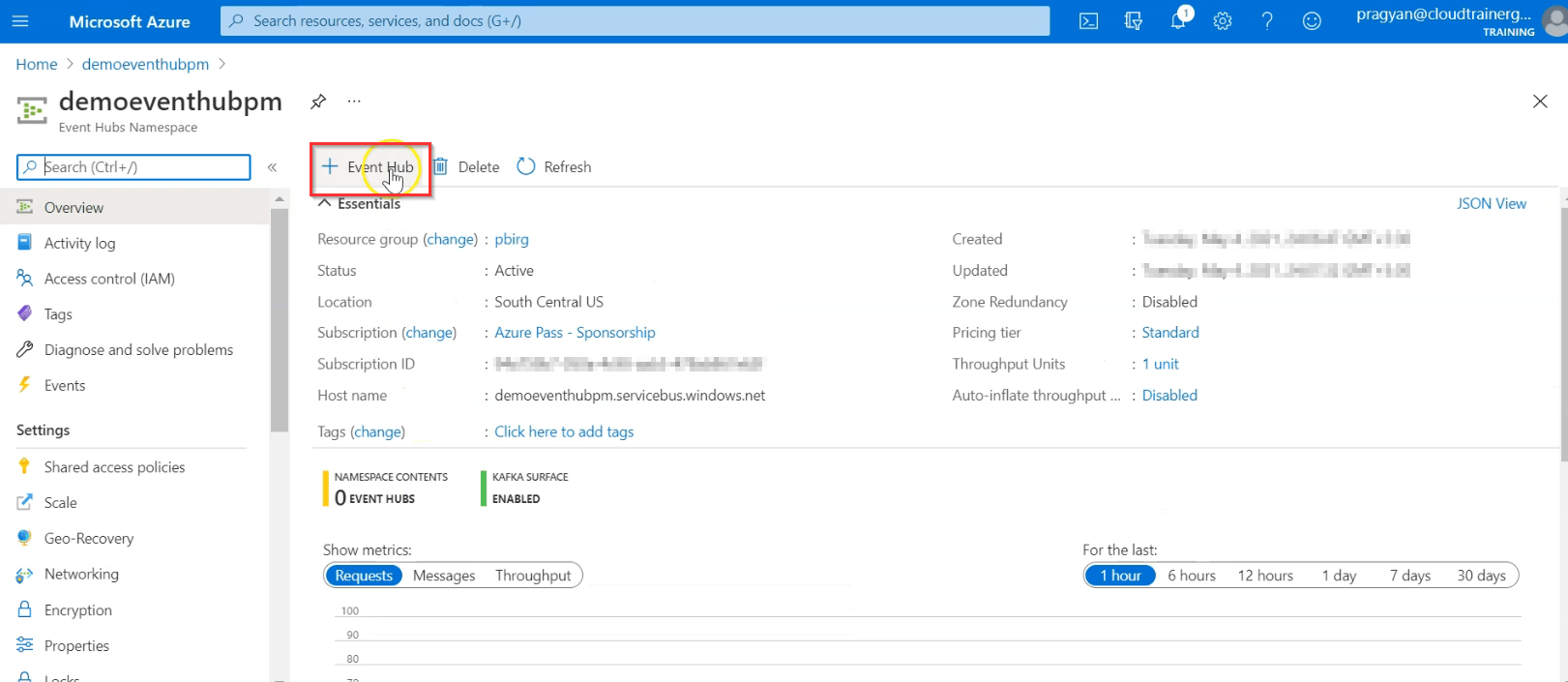Click Kafka Surface Enabled tile

click(x=525, y=489)
